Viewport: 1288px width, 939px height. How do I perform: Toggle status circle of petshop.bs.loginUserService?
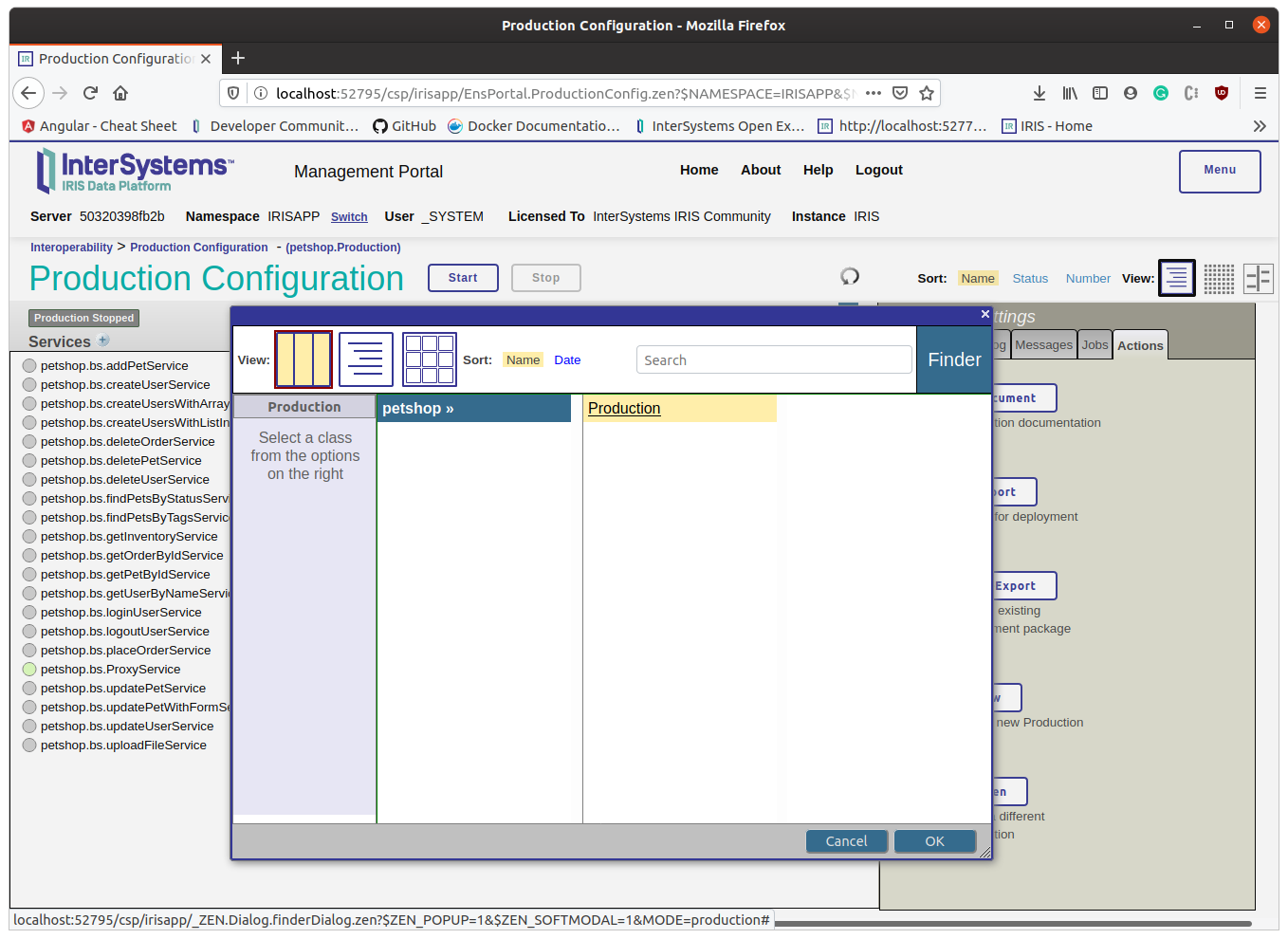(29, 612)
